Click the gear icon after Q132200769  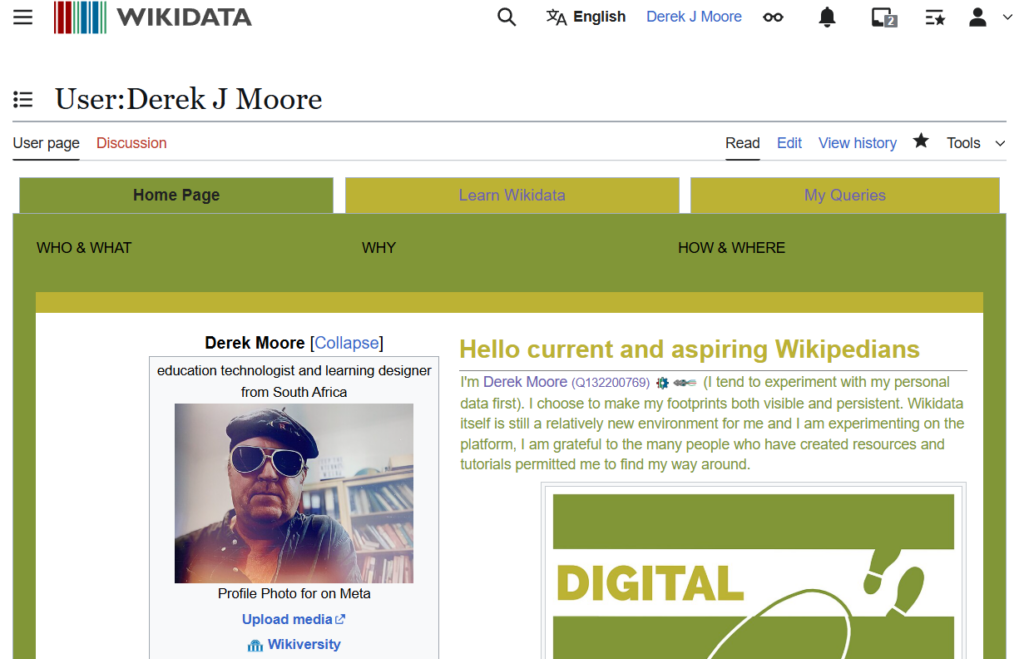(x=662, y=383)
